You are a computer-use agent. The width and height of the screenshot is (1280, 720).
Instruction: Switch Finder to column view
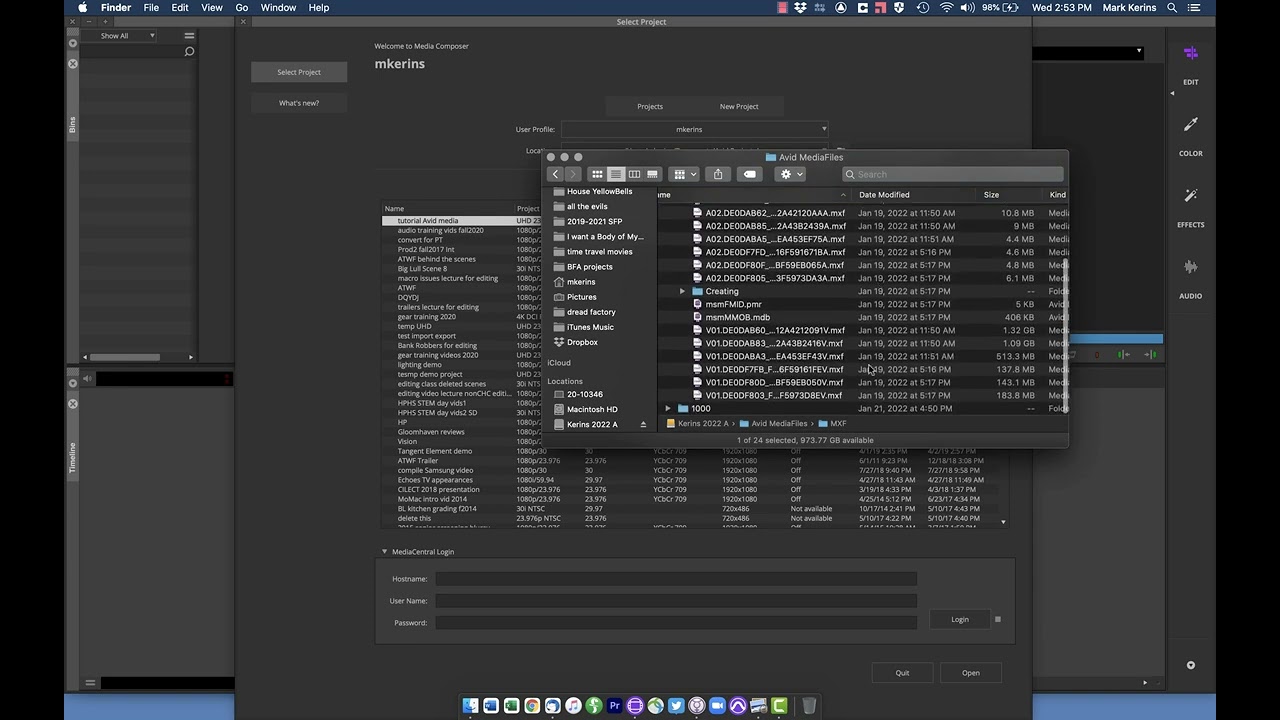pyautogui.click(x=634, y=174)
